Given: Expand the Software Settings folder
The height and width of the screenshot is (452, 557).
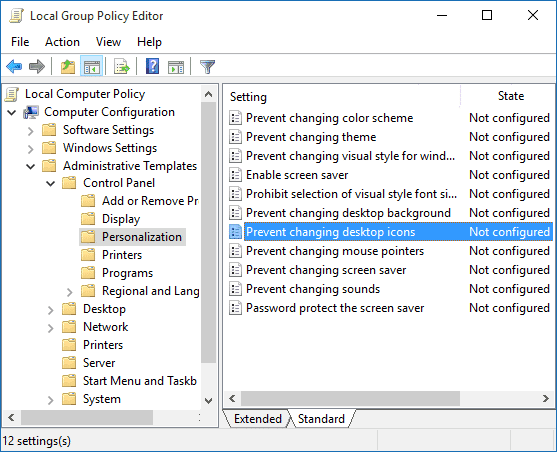Looking at the screenshot, I should coord(31,131).
